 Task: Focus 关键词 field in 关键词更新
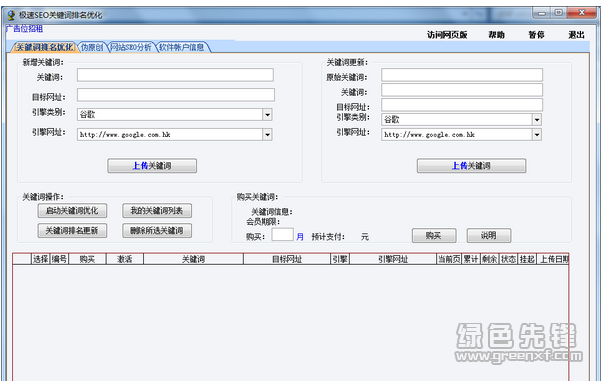pos(462,90)
